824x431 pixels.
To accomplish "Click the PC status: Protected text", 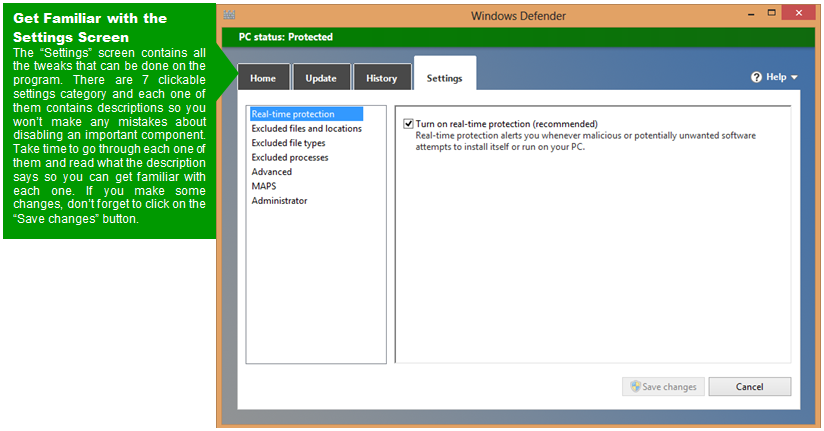I will click(285, 37).
